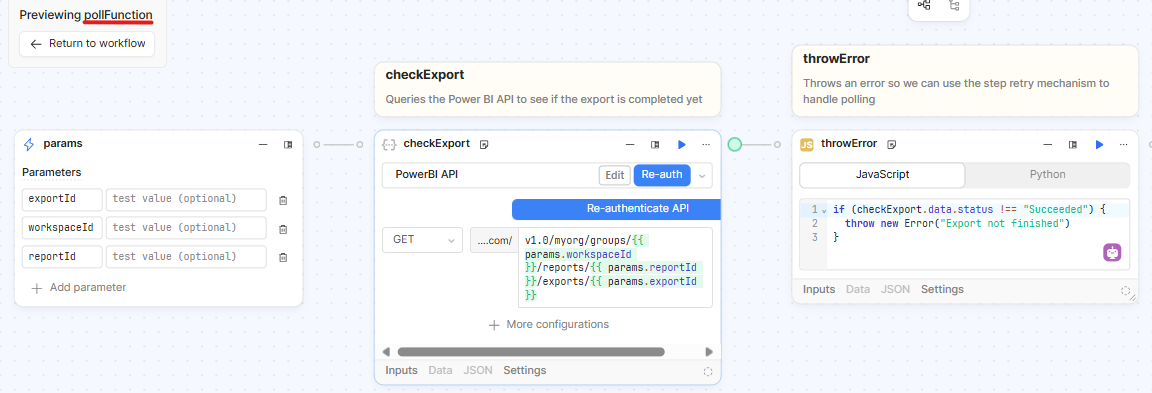Click Add parameter
This screenshot has height=393, width=1152.
(79, 288)
